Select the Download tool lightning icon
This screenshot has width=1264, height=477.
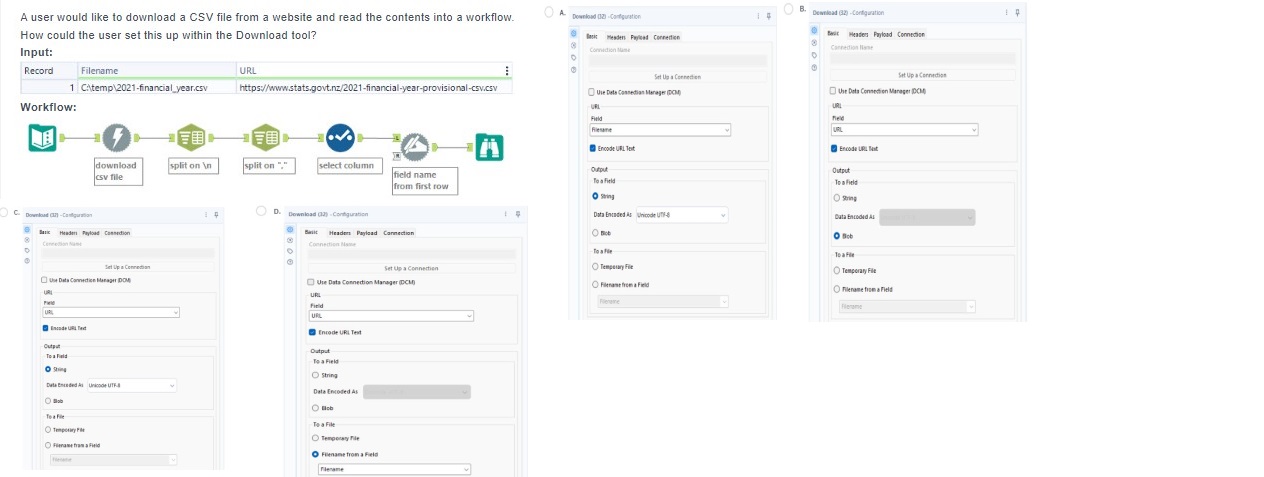[x=117, y=137]
